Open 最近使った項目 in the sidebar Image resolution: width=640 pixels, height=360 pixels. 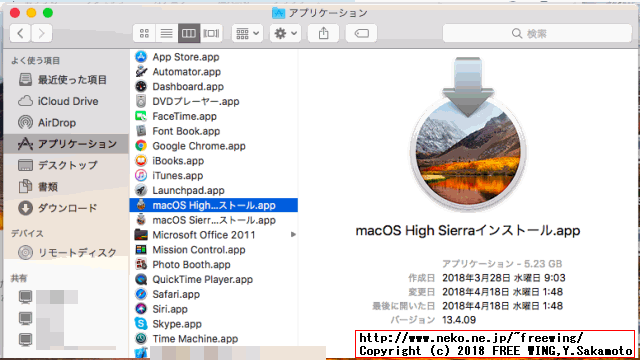65,80
